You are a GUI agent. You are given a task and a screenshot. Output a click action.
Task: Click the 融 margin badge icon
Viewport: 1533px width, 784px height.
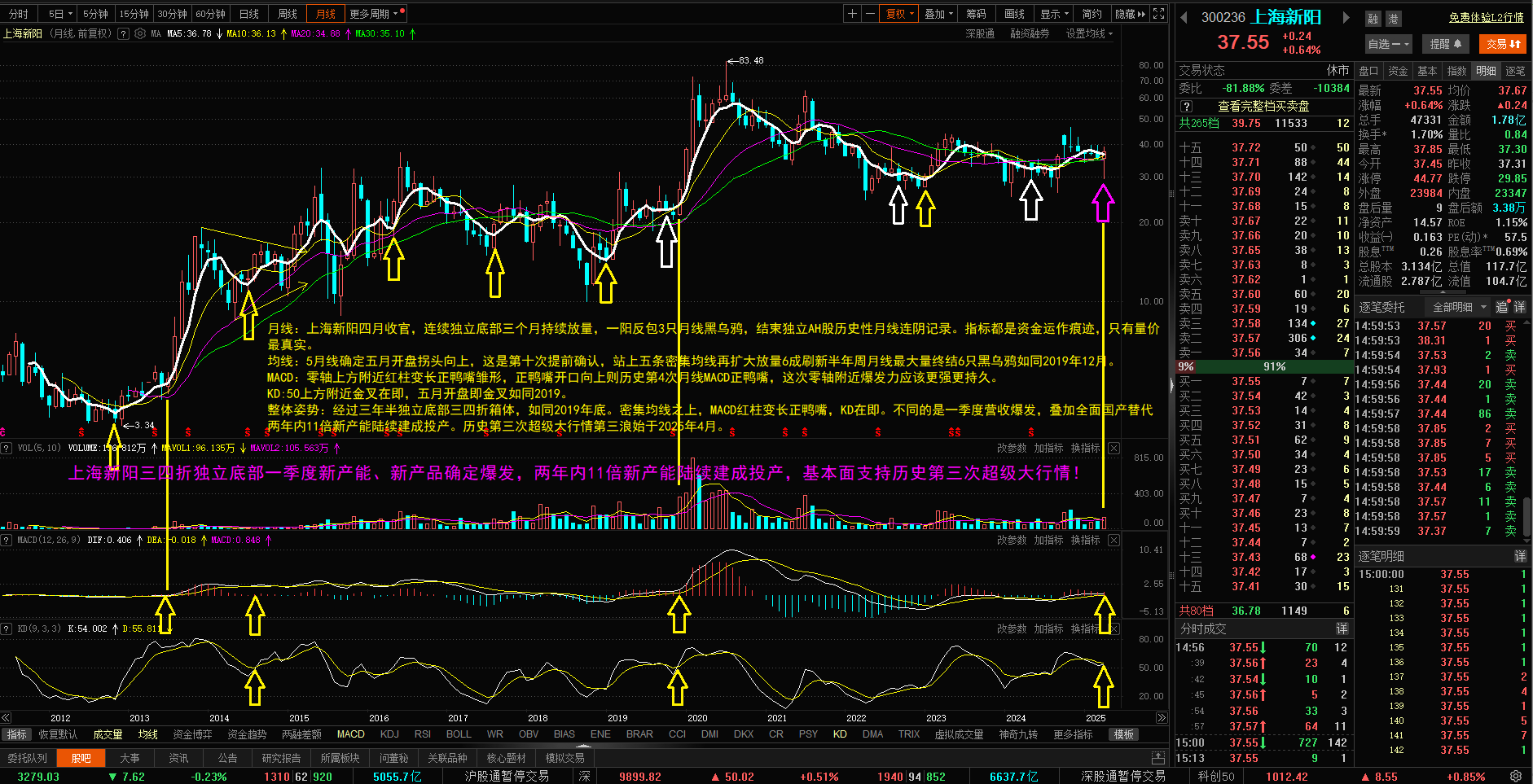pos(1373,19)
